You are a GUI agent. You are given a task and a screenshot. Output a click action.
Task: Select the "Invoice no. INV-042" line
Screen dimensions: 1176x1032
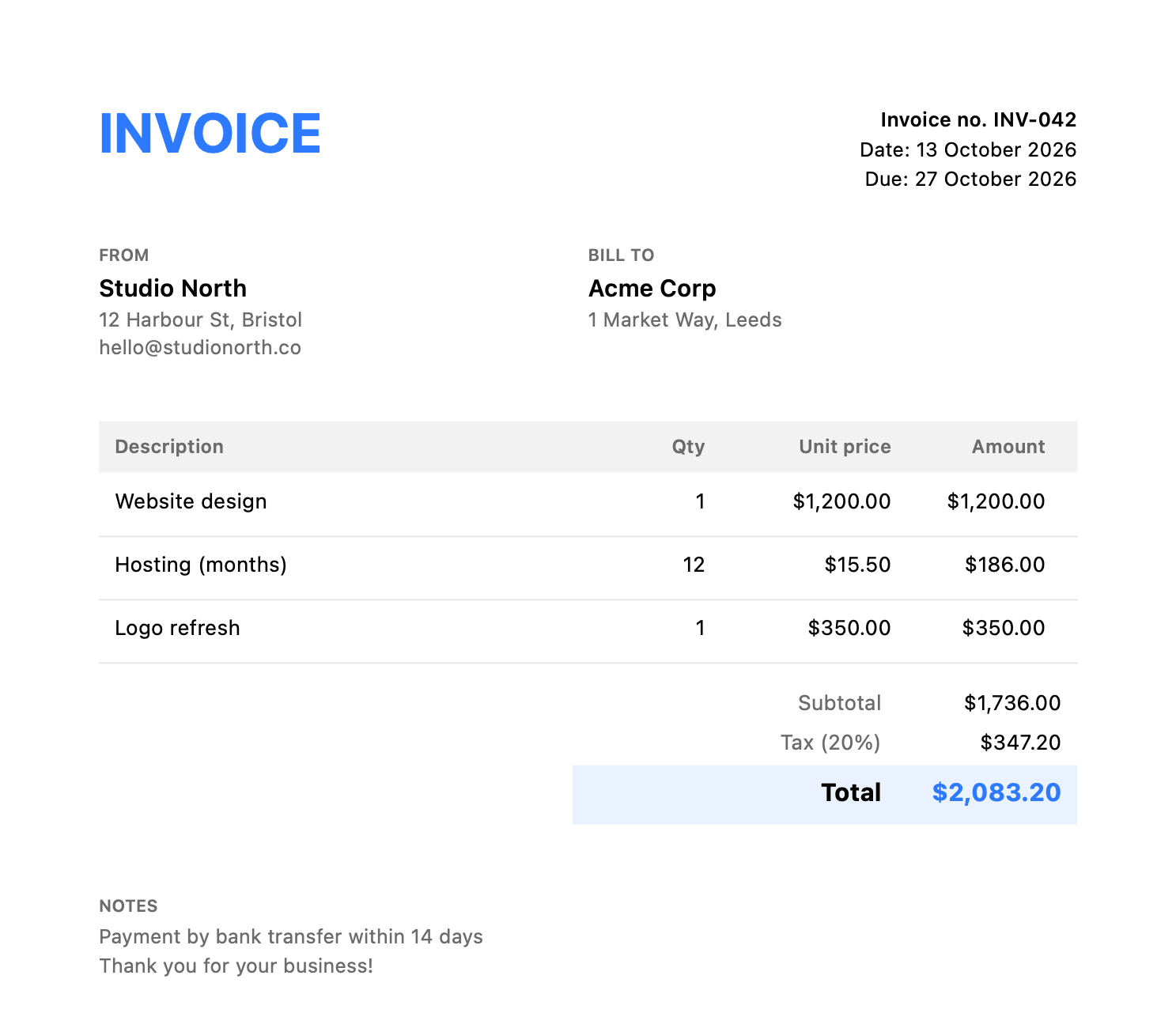tap(978, 119)
